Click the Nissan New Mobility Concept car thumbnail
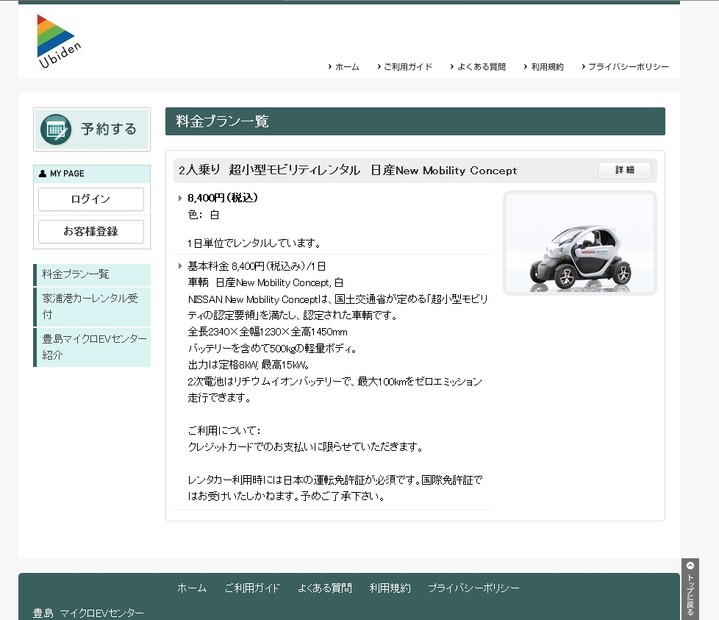The width and height of the screenshot is (719, 620). click(580, 243)
